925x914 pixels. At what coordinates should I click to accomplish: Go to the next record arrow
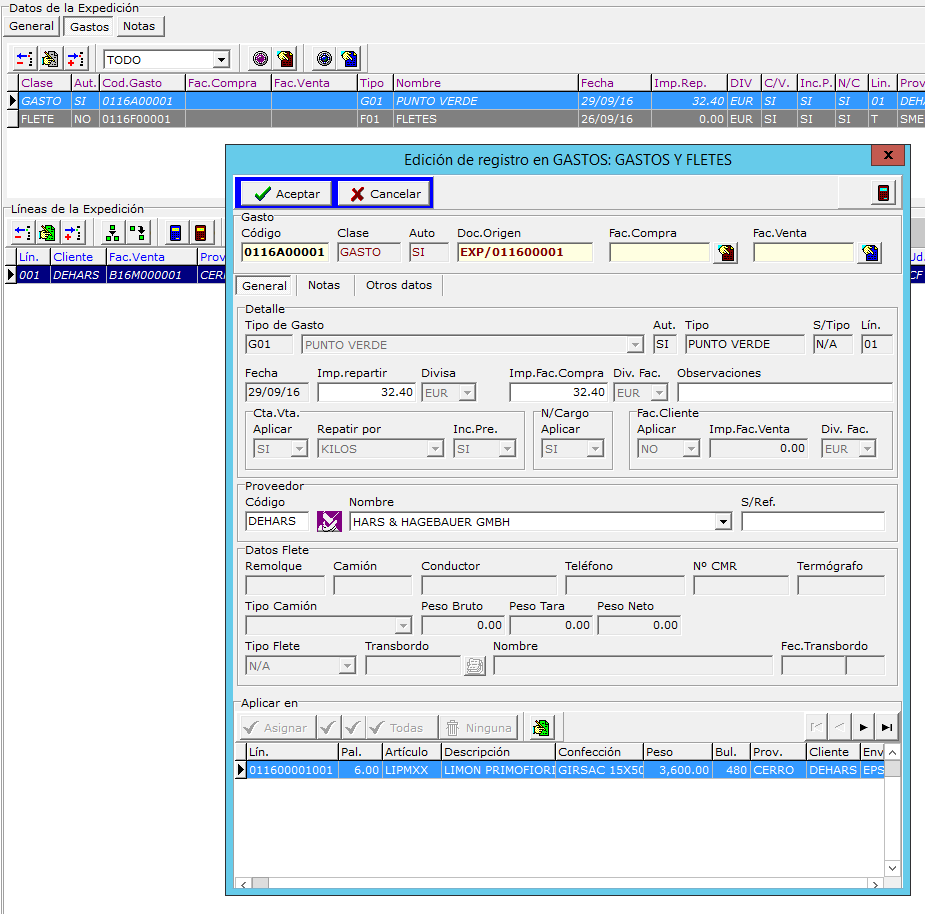tap(863, 728)
